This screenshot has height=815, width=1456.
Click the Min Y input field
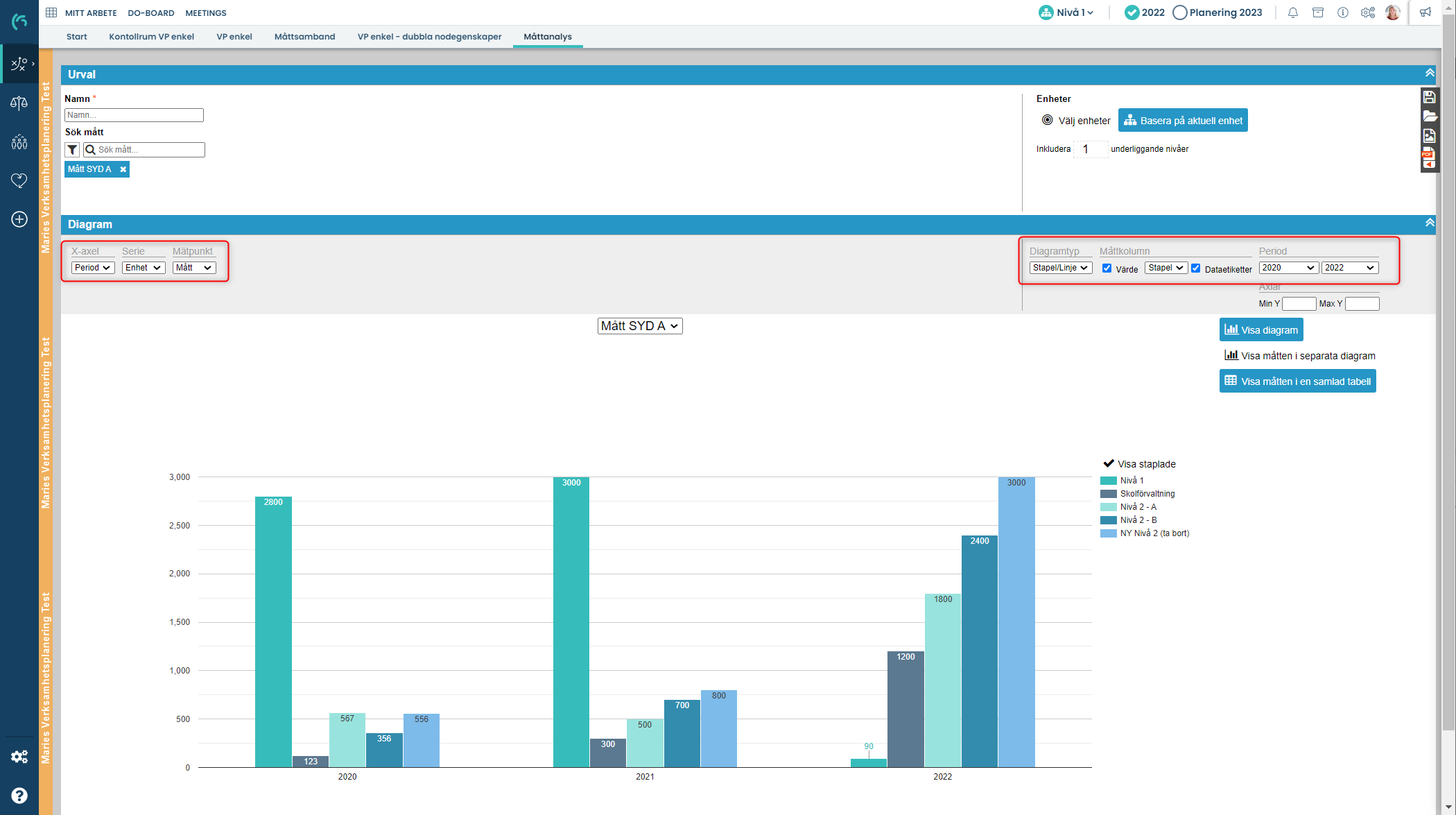click(x=1299, y=304)
